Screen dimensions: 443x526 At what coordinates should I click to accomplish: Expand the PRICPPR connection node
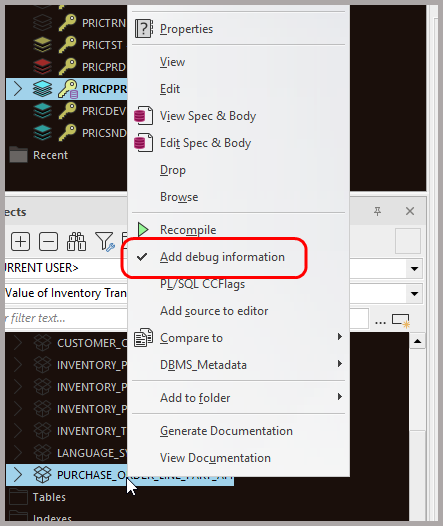pos(18,89)
